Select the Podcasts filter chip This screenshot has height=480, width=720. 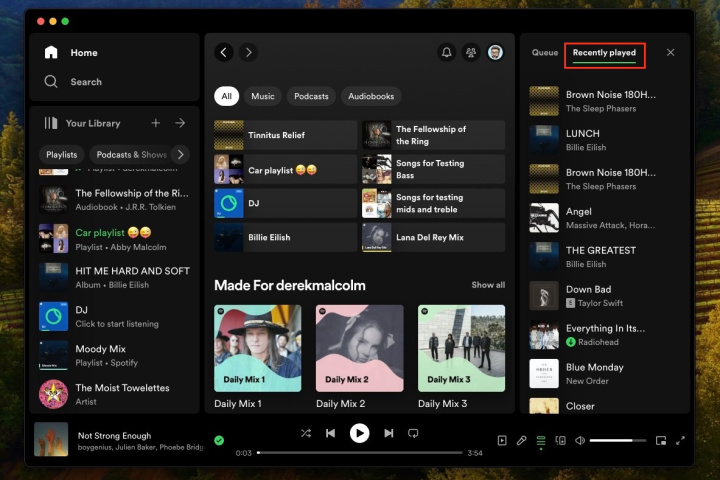(311, 96)
